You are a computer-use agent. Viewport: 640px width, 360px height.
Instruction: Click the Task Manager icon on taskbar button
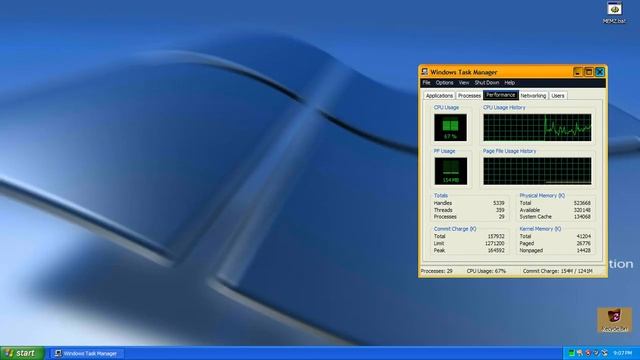[x=58, y=353]
